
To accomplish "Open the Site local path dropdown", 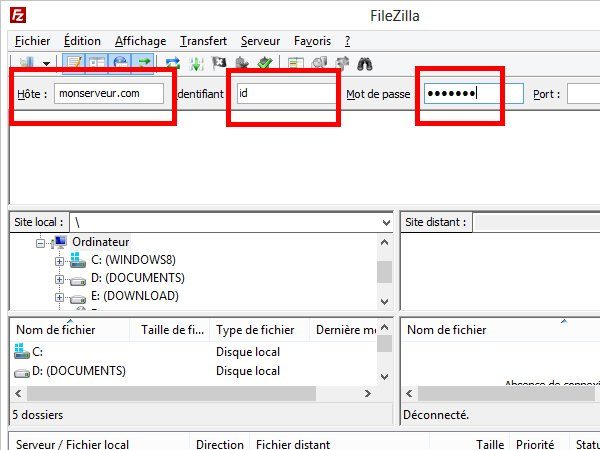I will point(386,223).
